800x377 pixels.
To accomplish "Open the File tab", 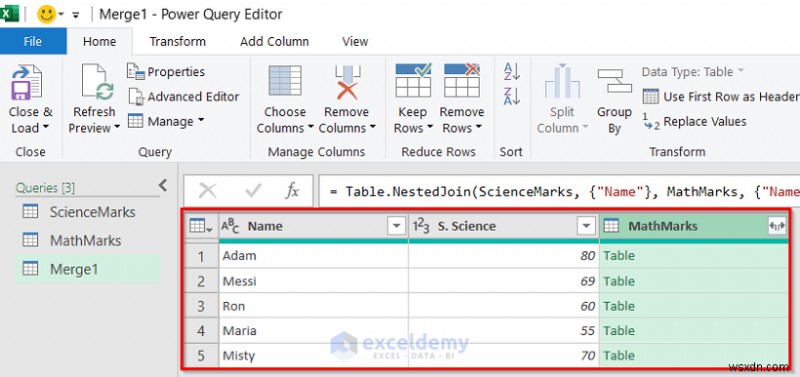I will 33,41.
